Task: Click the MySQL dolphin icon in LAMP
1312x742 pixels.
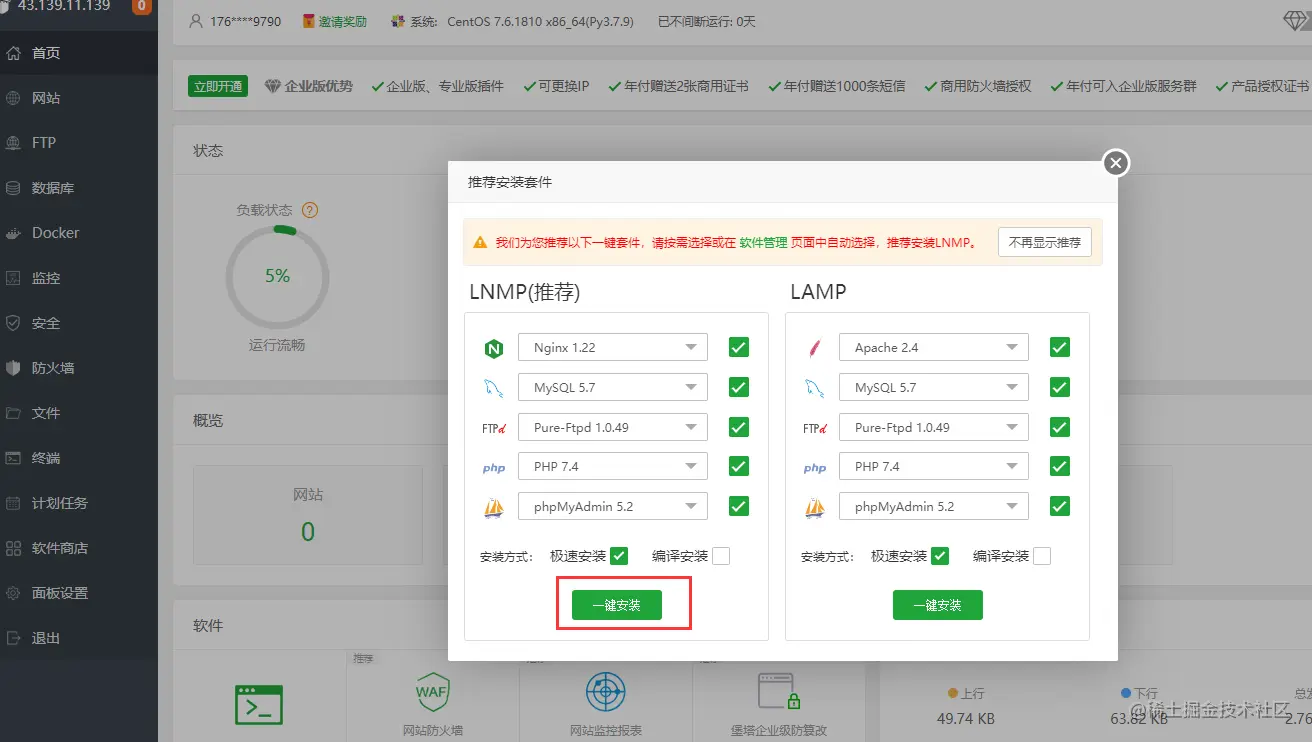Action: 814,388
